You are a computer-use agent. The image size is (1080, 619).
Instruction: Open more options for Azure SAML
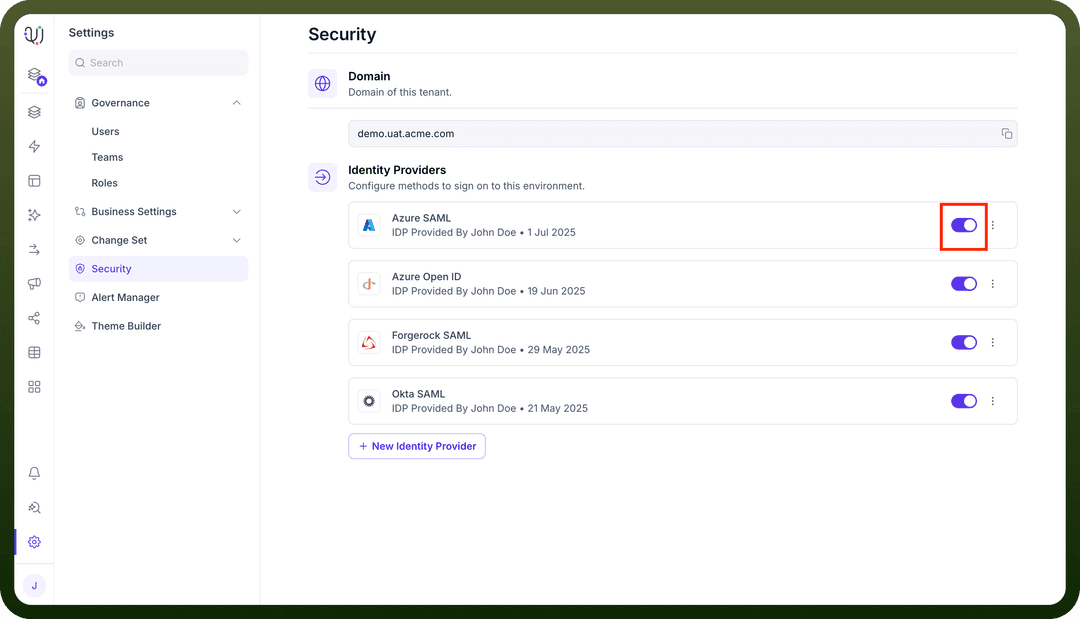[993, 225]
